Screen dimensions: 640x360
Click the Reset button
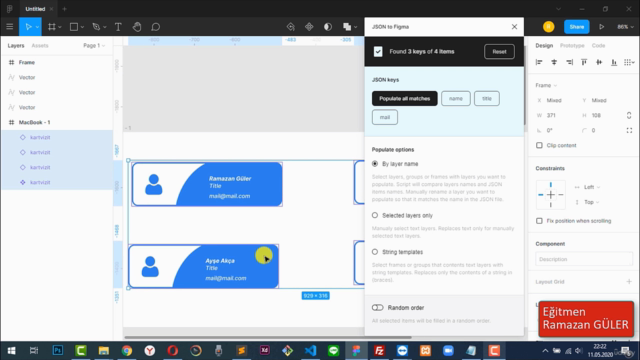499,52
